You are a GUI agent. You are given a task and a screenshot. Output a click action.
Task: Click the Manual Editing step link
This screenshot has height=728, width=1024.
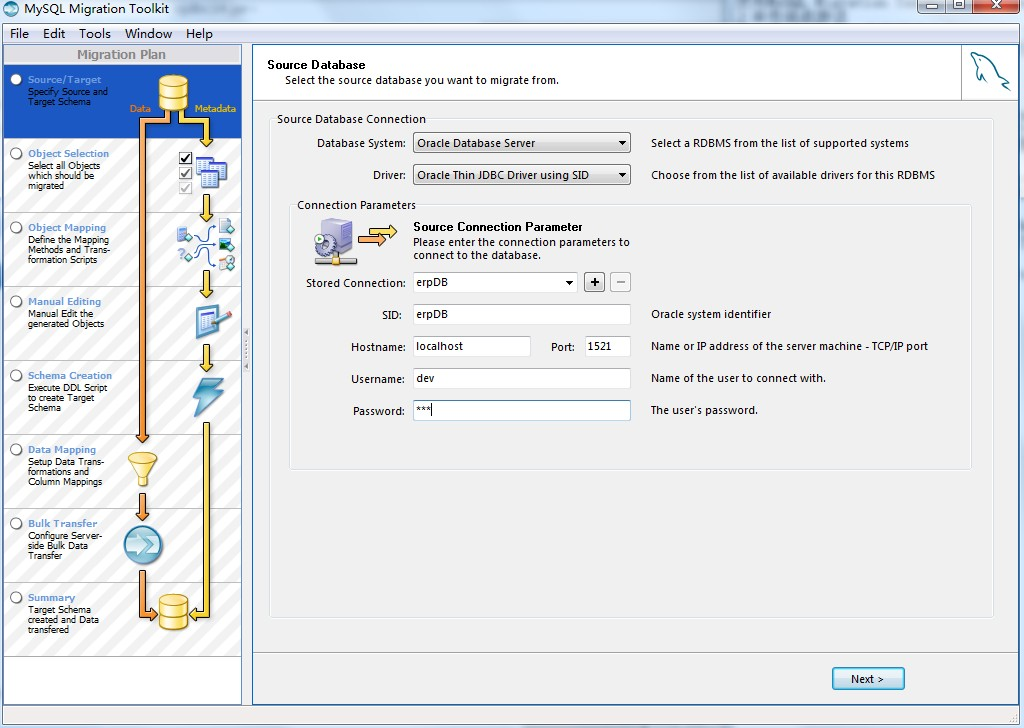tap(65, 302)
